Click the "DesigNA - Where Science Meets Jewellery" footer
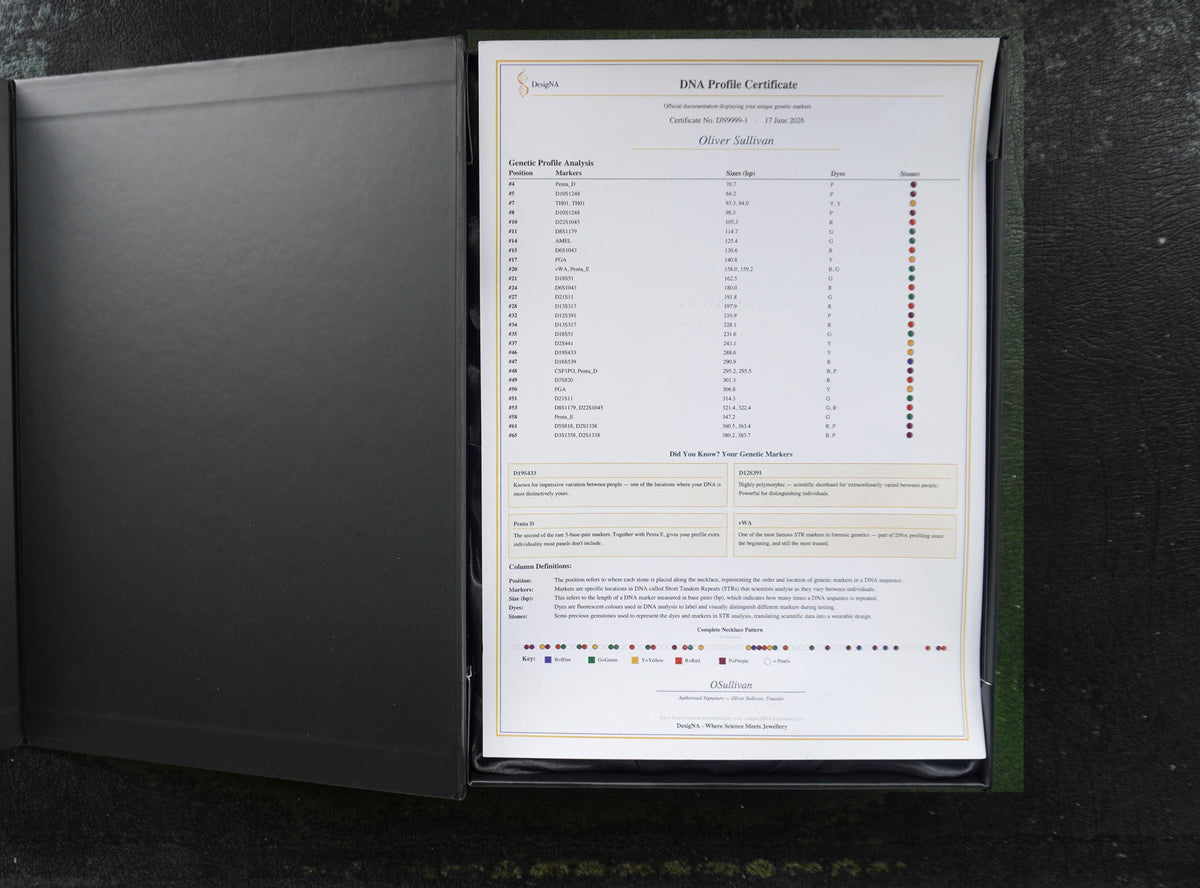 (732, 726)
